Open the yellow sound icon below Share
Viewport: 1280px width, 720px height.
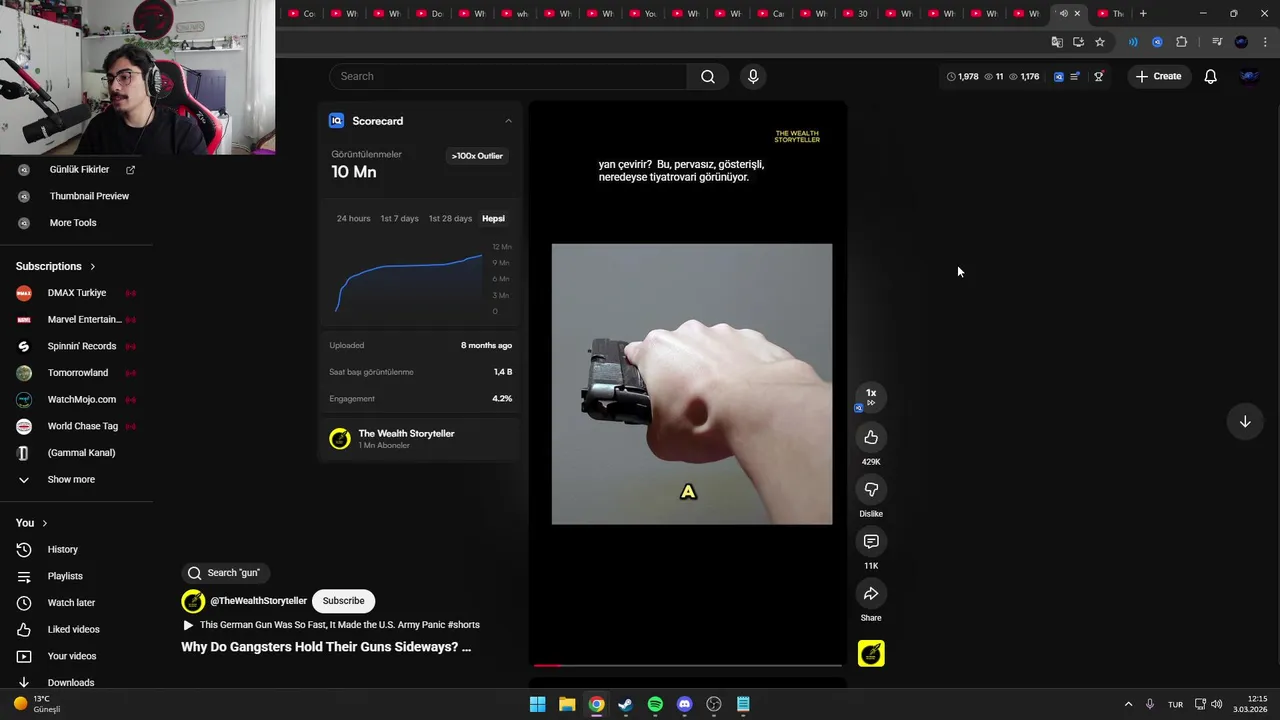pos(871,654)
